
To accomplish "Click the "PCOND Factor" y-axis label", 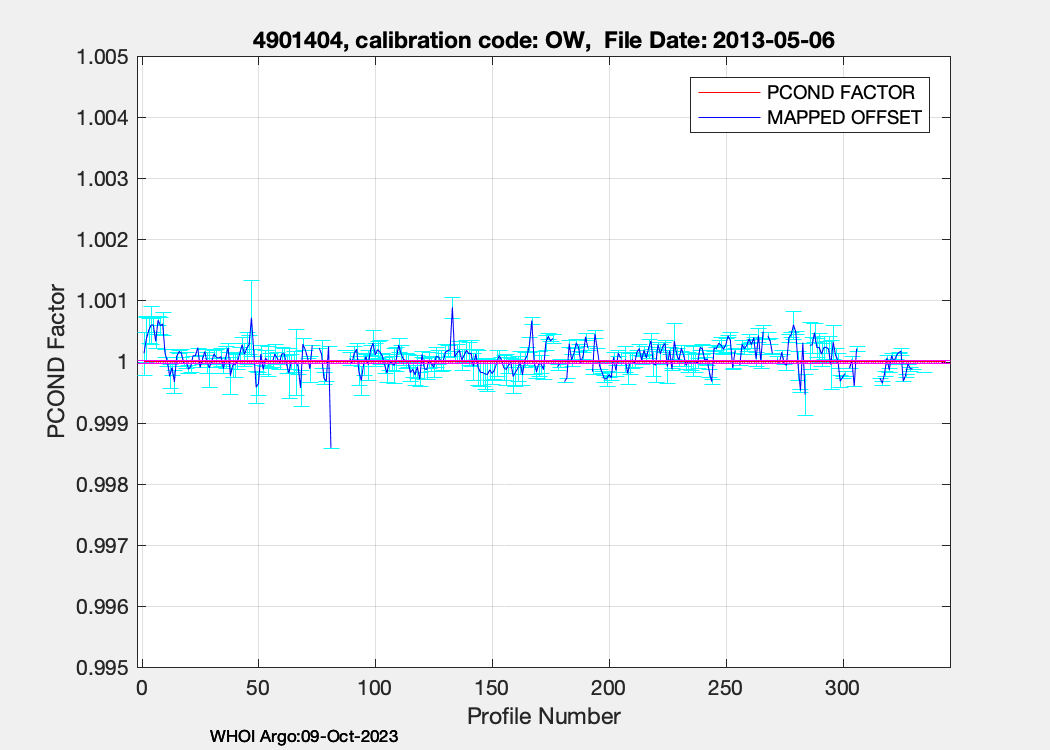I will [58, 363].
